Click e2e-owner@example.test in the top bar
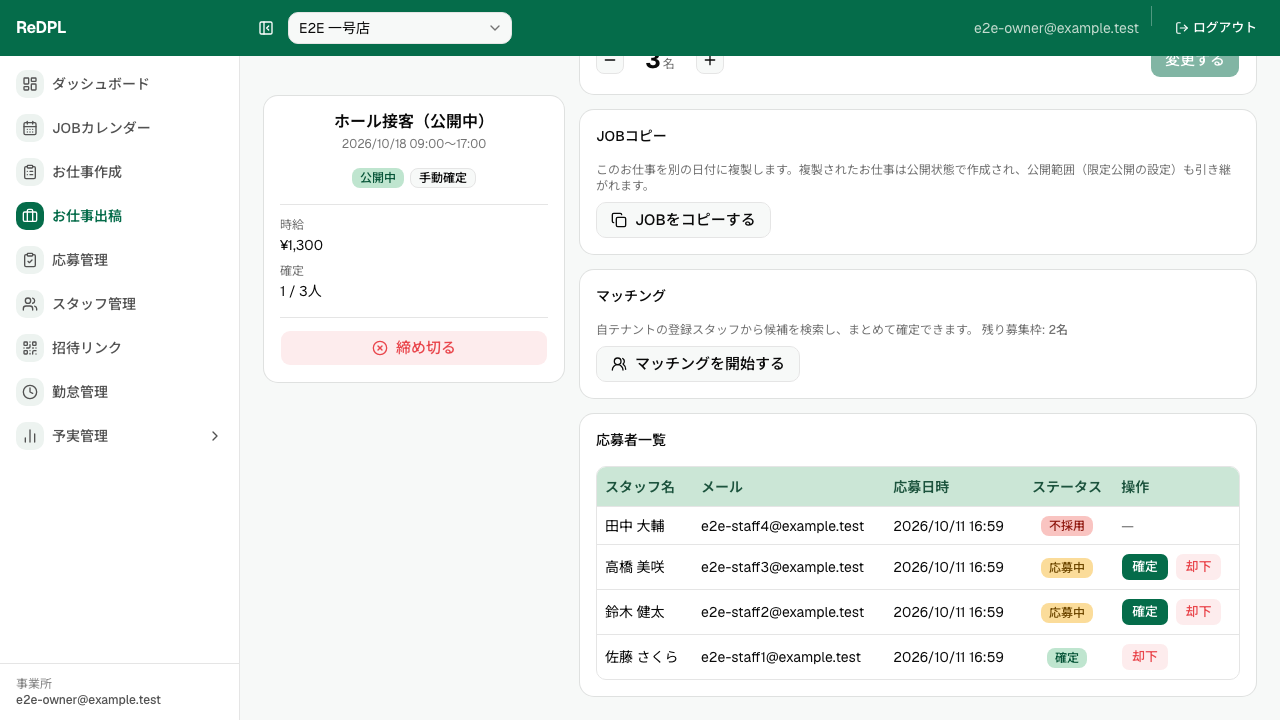This screenshot has width=1280, height=720. coord(1056,28)
